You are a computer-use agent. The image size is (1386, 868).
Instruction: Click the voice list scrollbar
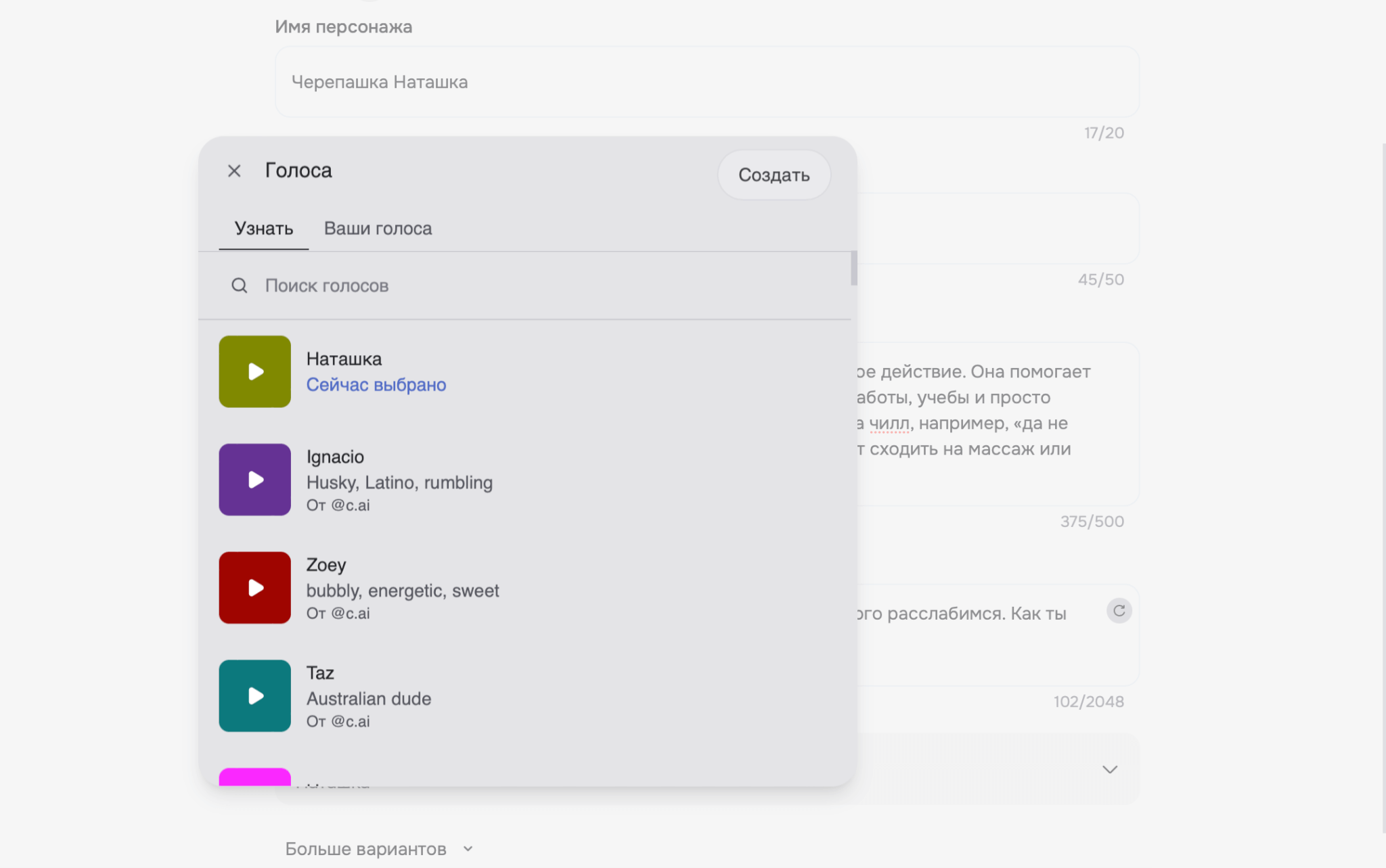click(x=854, y=269)
